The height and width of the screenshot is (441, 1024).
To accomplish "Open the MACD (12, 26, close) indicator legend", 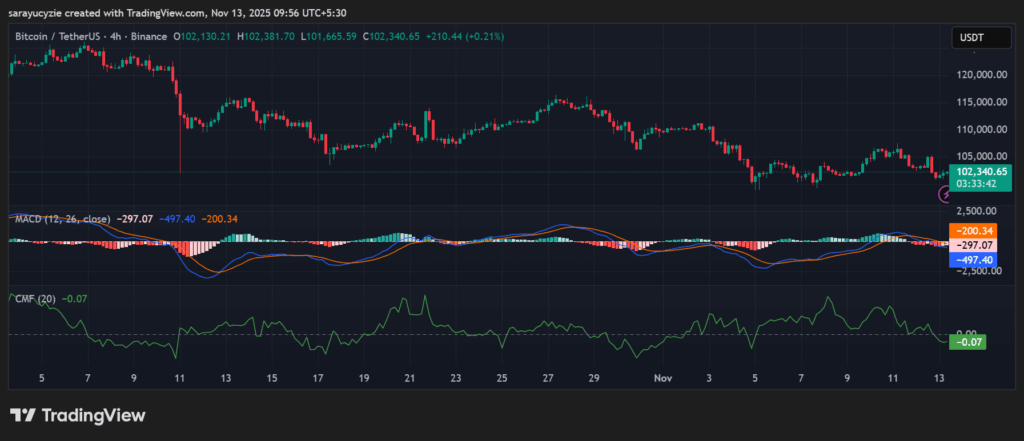I will [x=62, y=218].
